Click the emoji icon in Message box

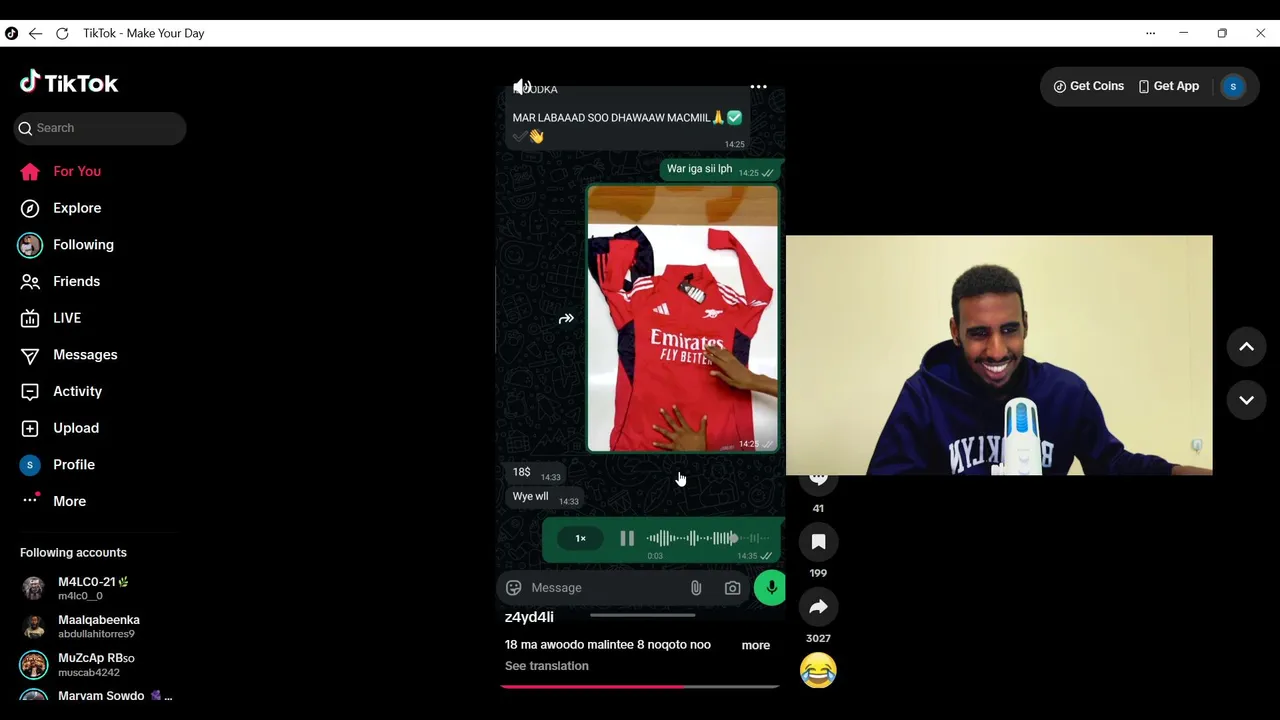pos(514,588)
